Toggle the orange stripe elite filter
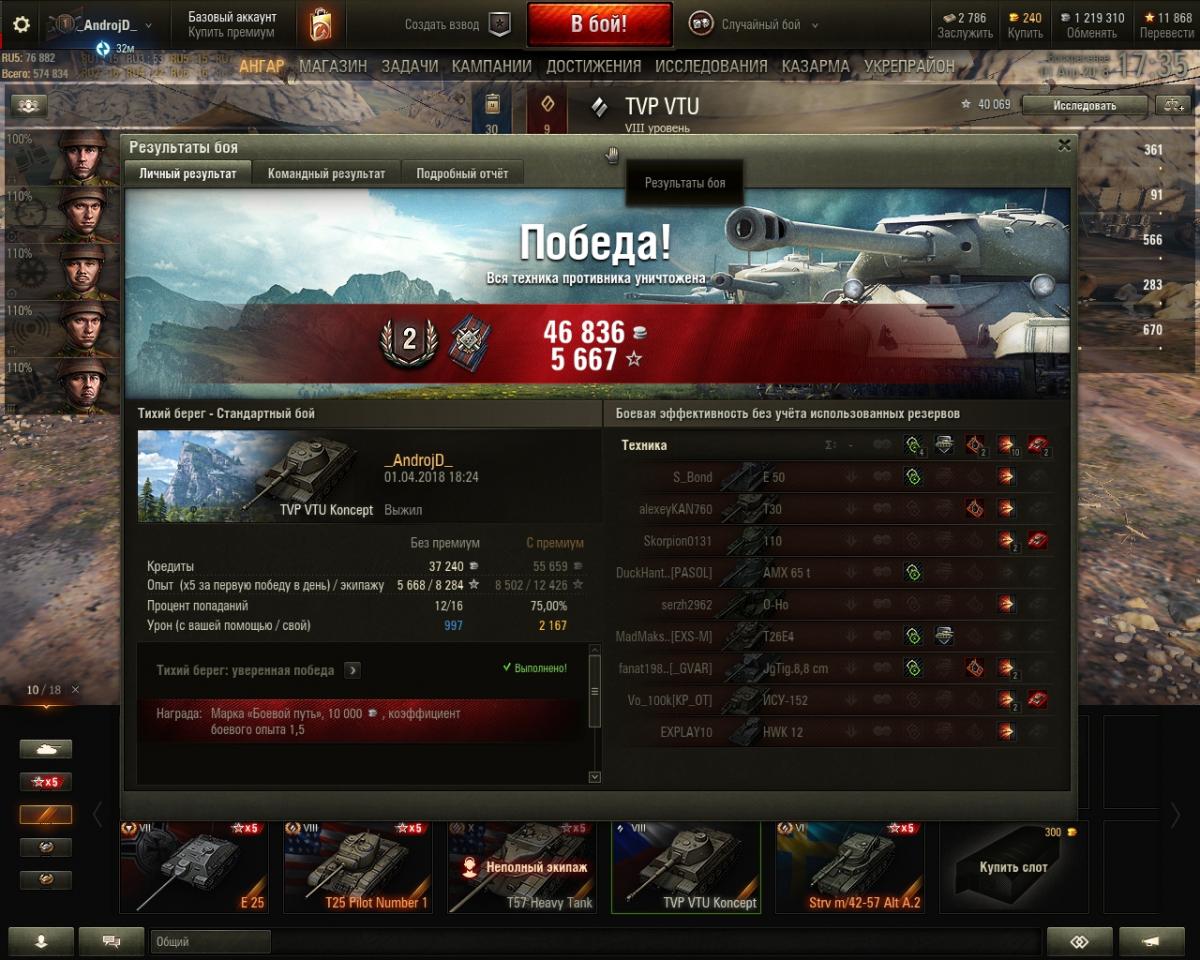Image resolution: width=1200 pixels, height=960 pixels. (x=46, y=815)
